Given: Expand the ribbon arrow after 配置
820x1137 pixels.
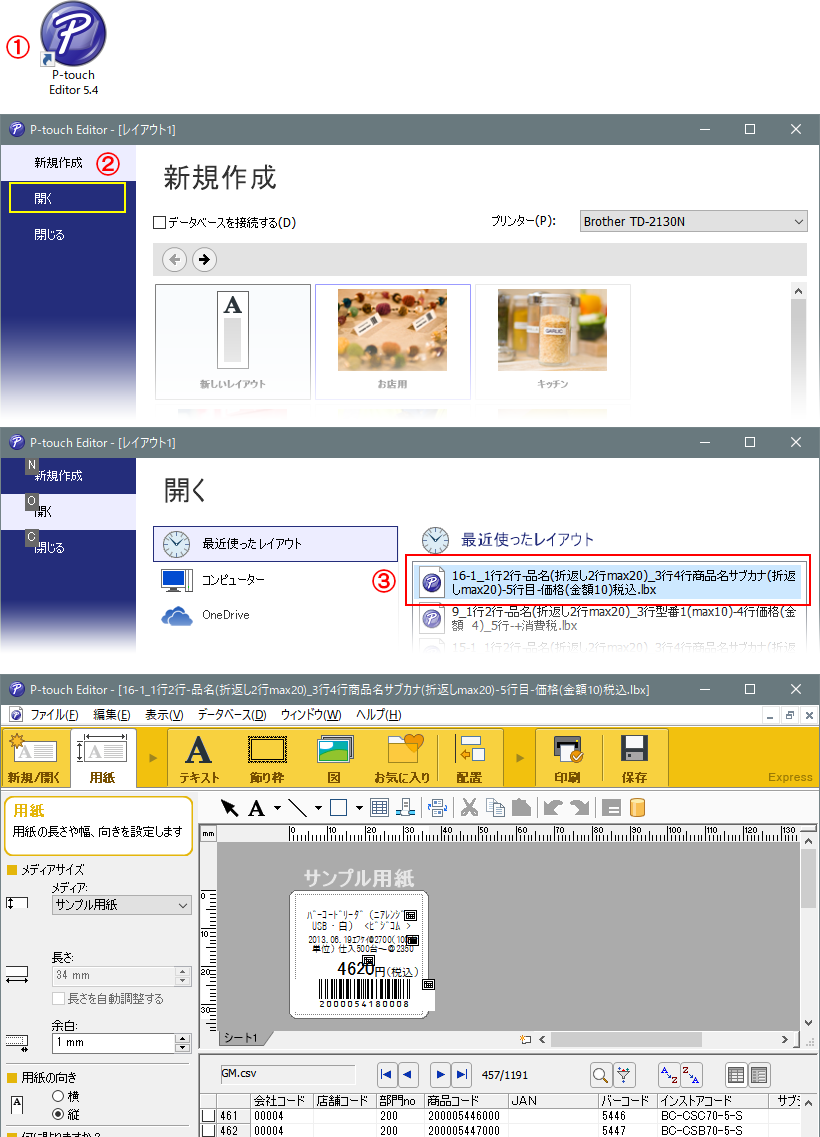Looking at the screenshot, I should 520,758.
